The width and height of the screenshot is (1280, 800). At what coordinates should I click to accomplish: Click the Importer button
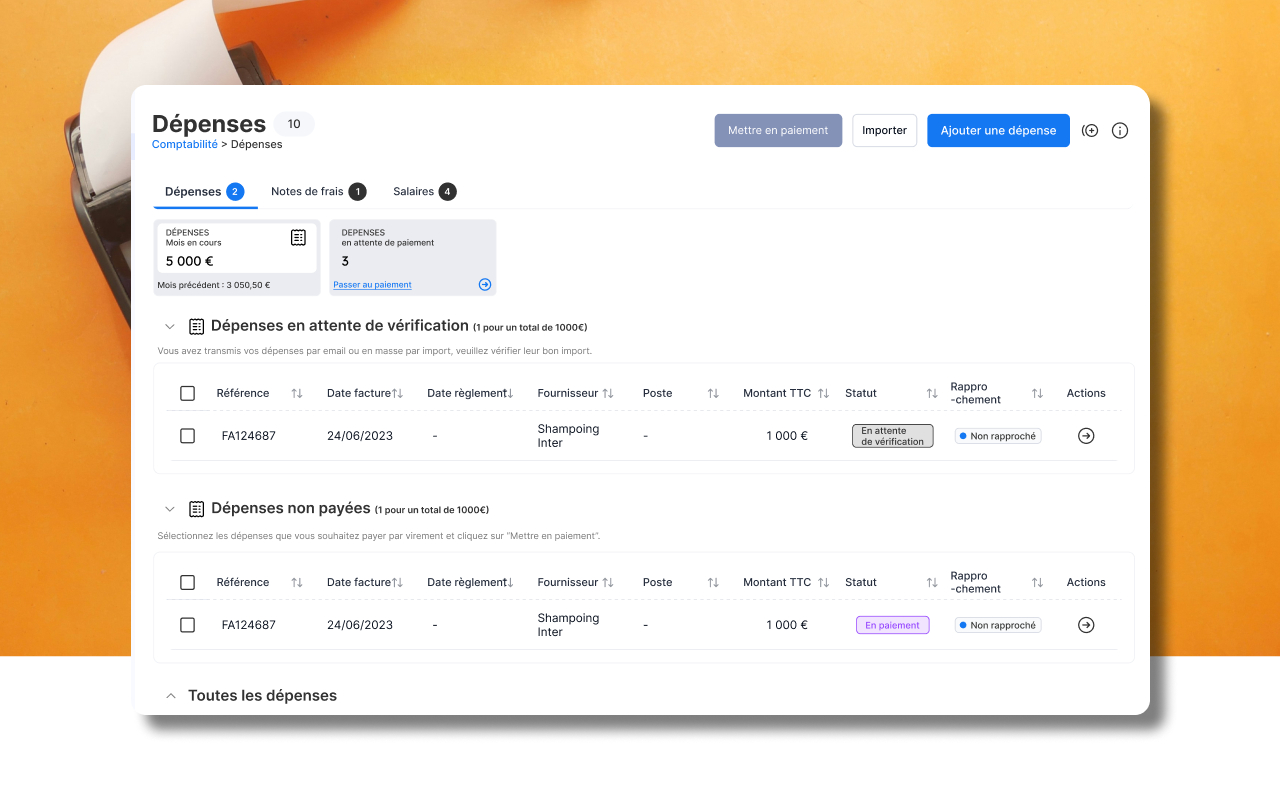coord(884,130)
